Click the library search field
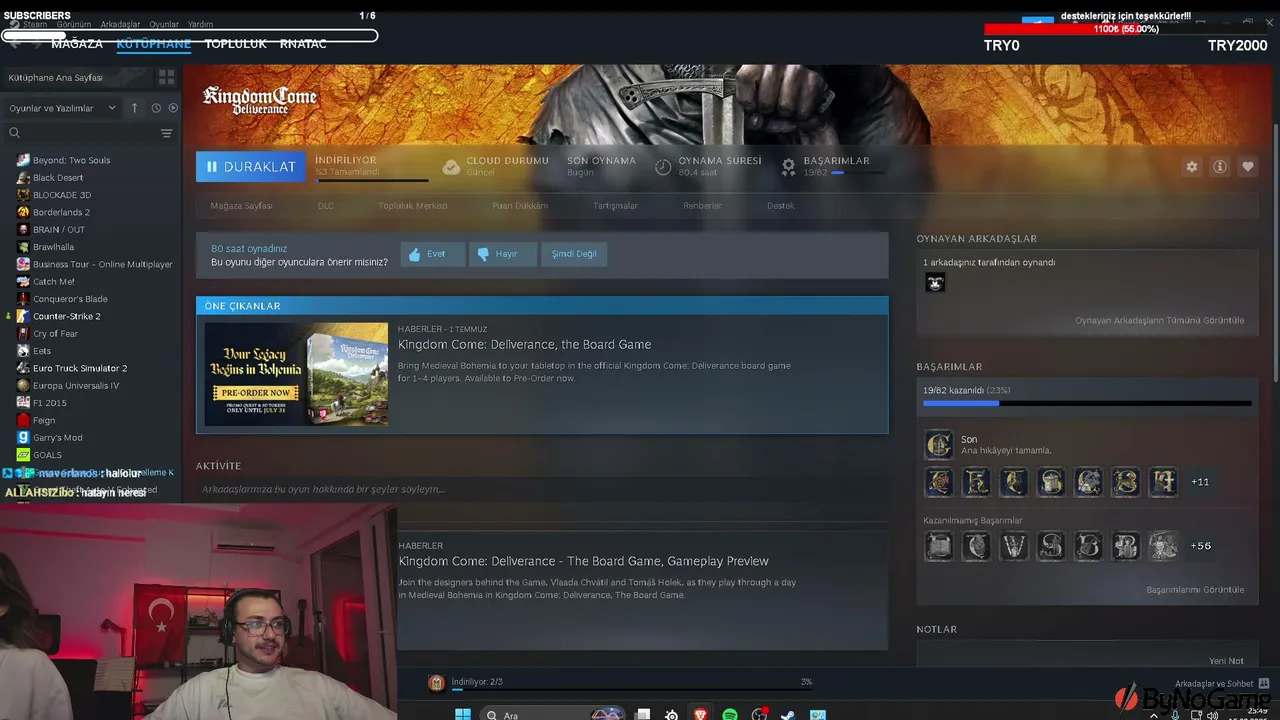 pos(85,133)
